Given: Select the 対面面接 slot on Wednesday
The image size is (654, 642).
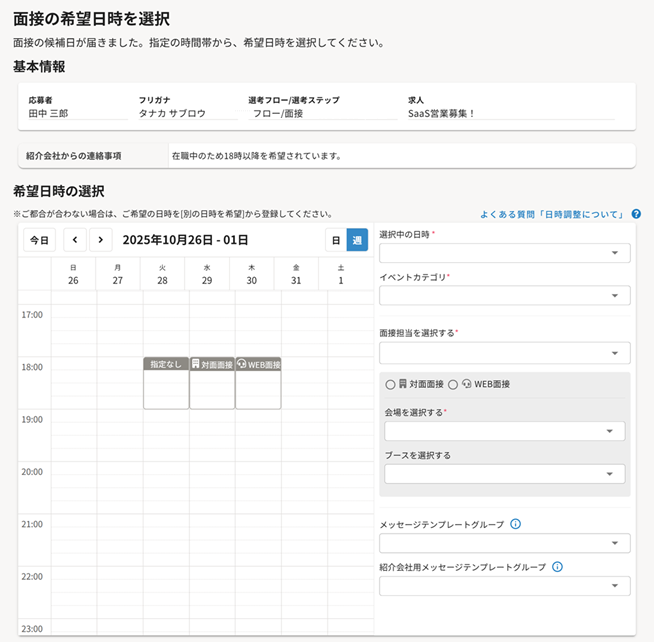Looking at the screenshot, I should 212,384.
